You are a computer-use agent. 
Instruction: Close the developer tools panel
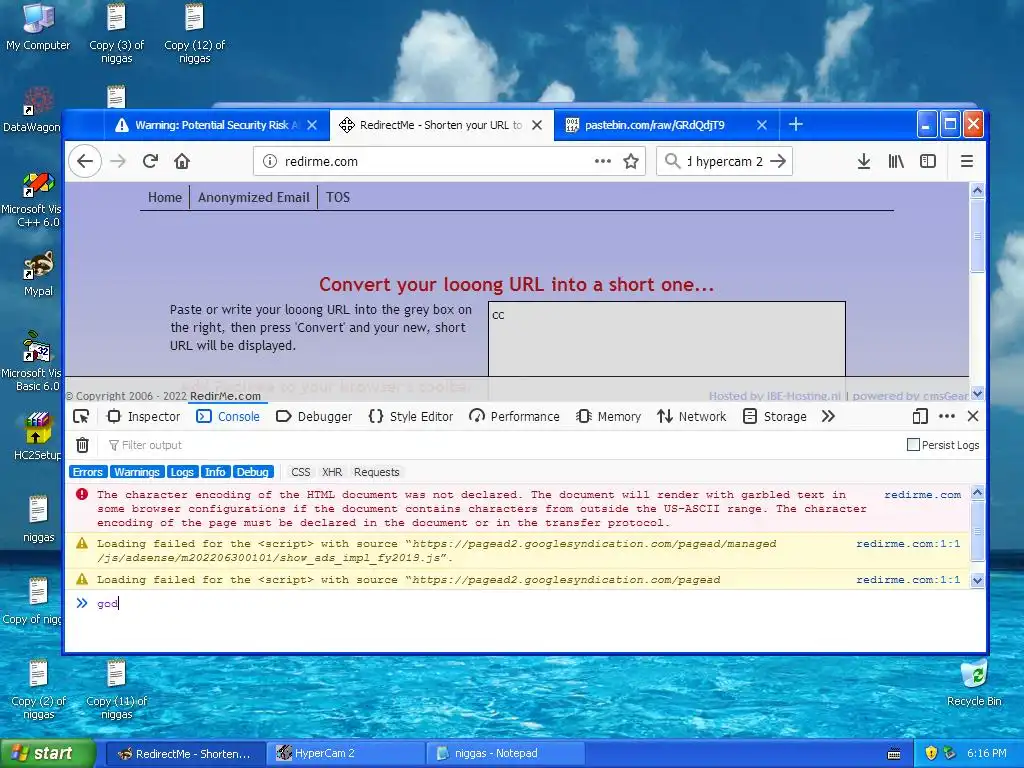point(973,416)
